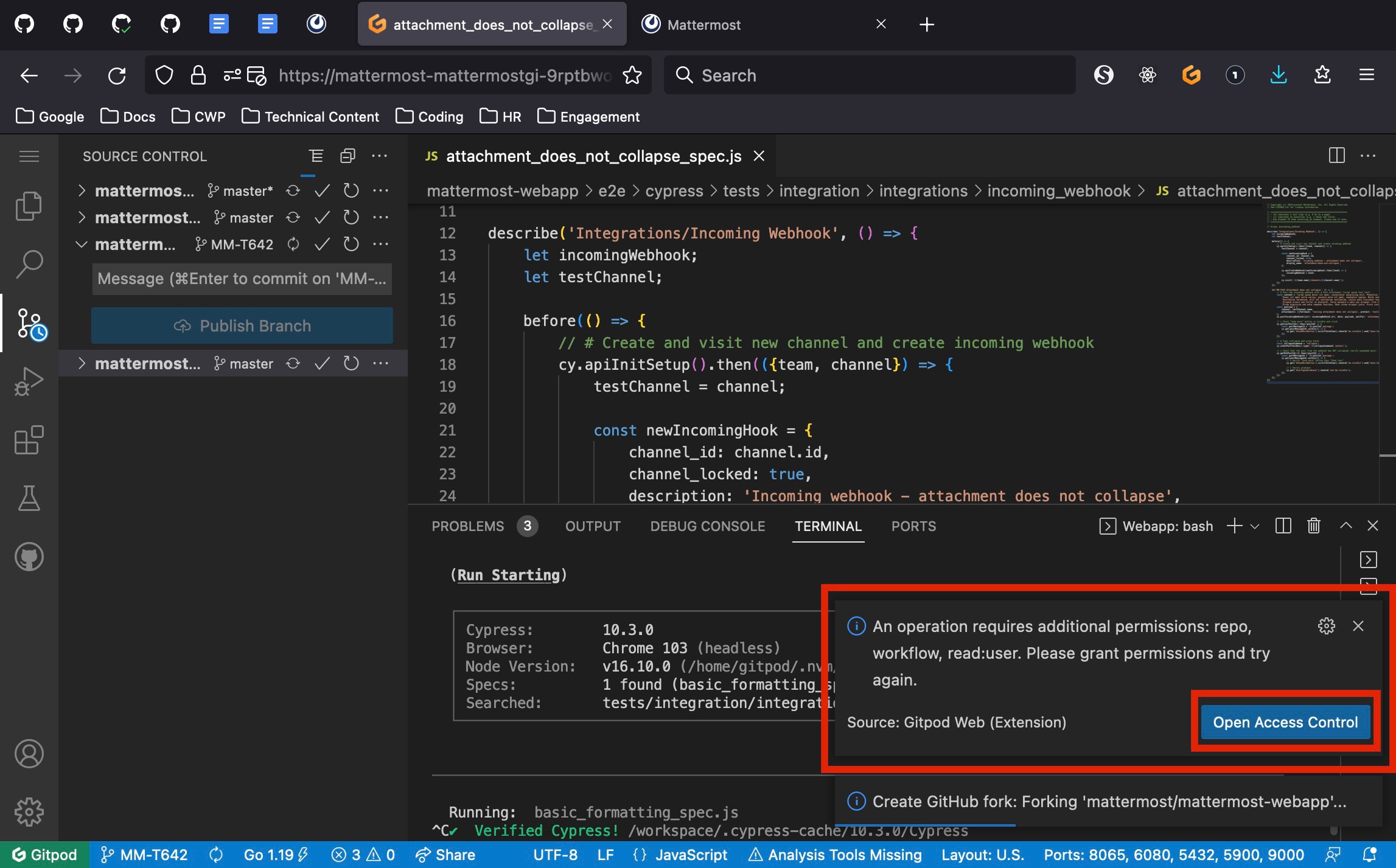Open the Coding bookmarks folder
This screenshot has height=868, width=1396.
[x=429, y=116]
